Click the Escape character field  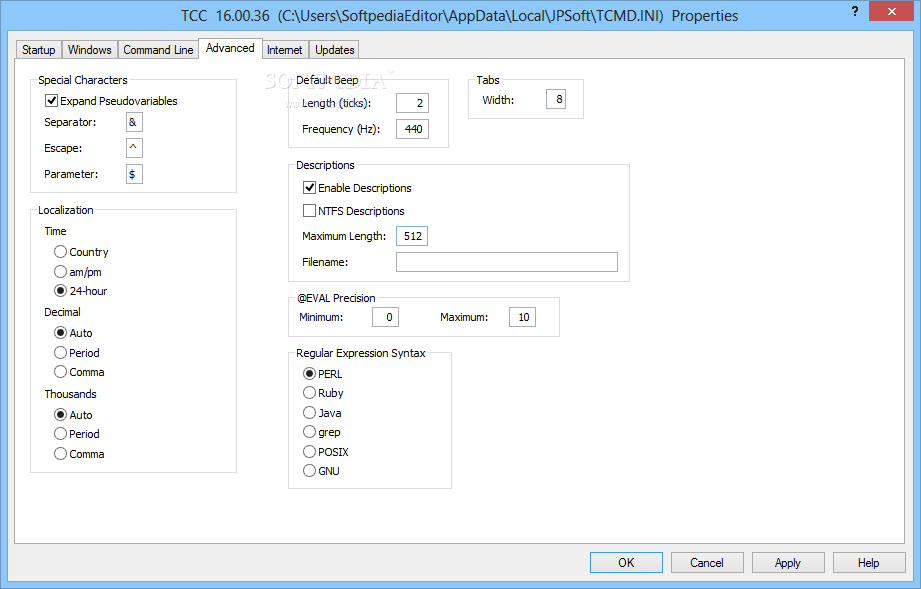[x=134, y=148]
